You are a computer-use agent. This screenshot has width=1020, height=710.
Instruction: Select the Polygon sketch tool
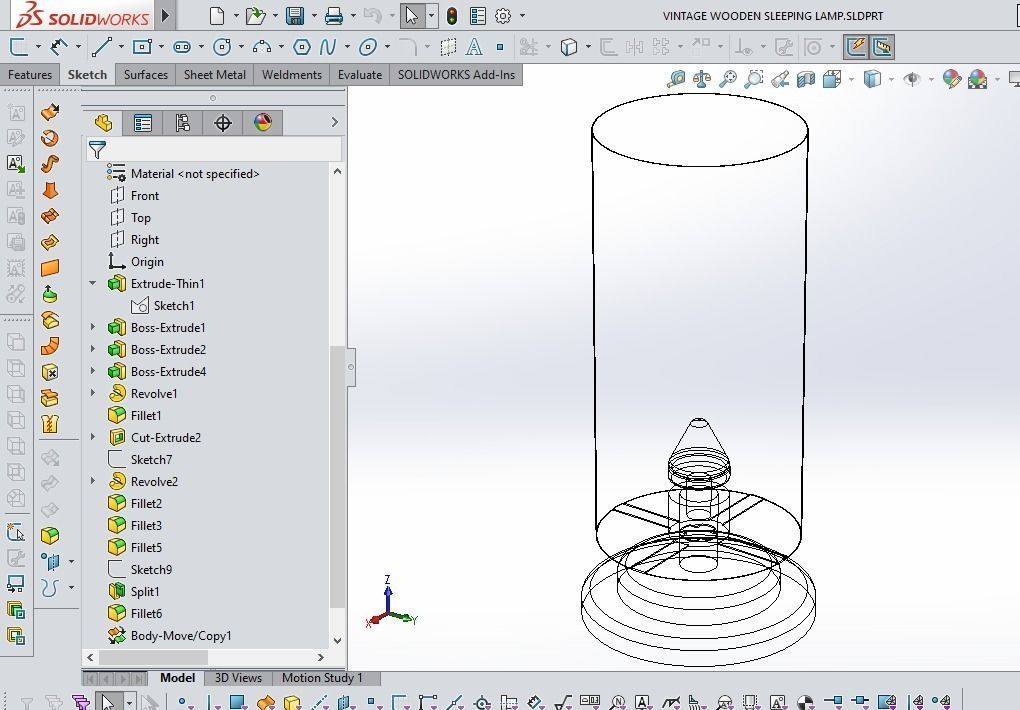click(302, 47)
